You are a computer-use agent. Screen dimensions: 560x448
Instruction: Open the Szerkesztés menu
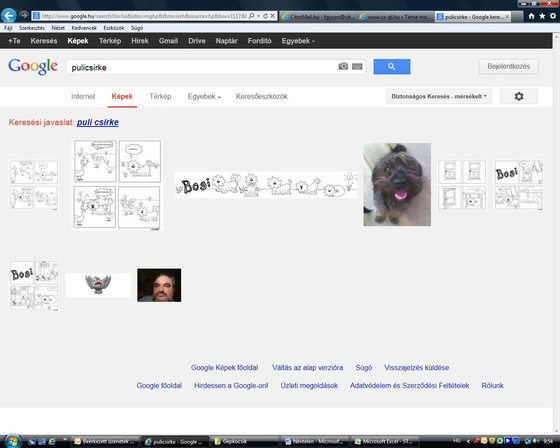[x=32, y=28]
